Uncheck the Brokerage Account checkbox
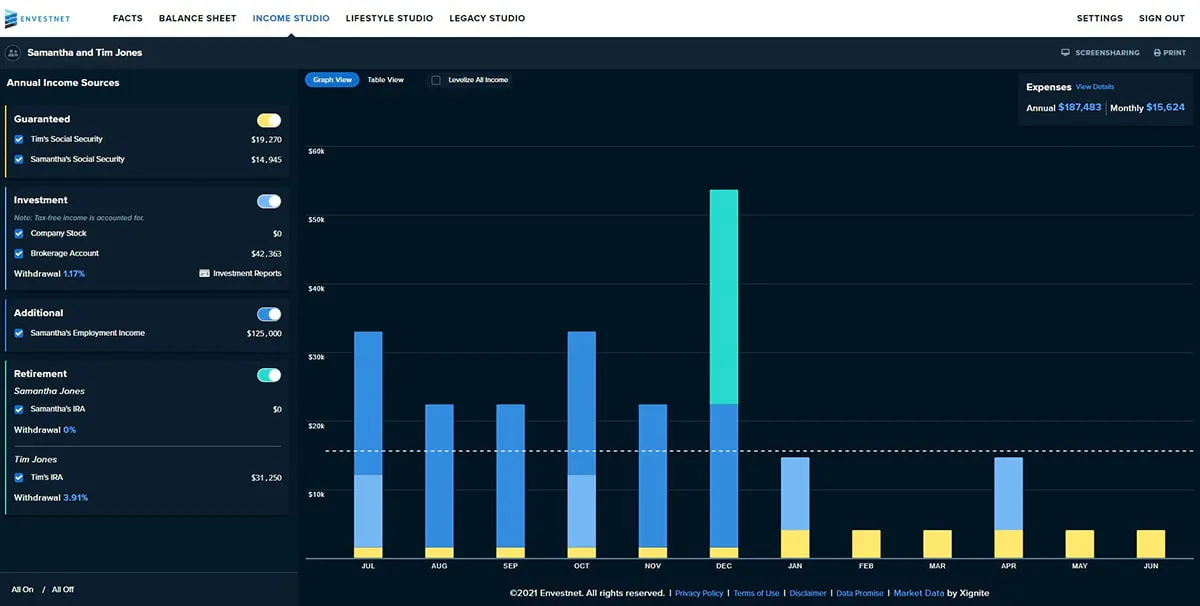1200x606 pixels. 19,254
